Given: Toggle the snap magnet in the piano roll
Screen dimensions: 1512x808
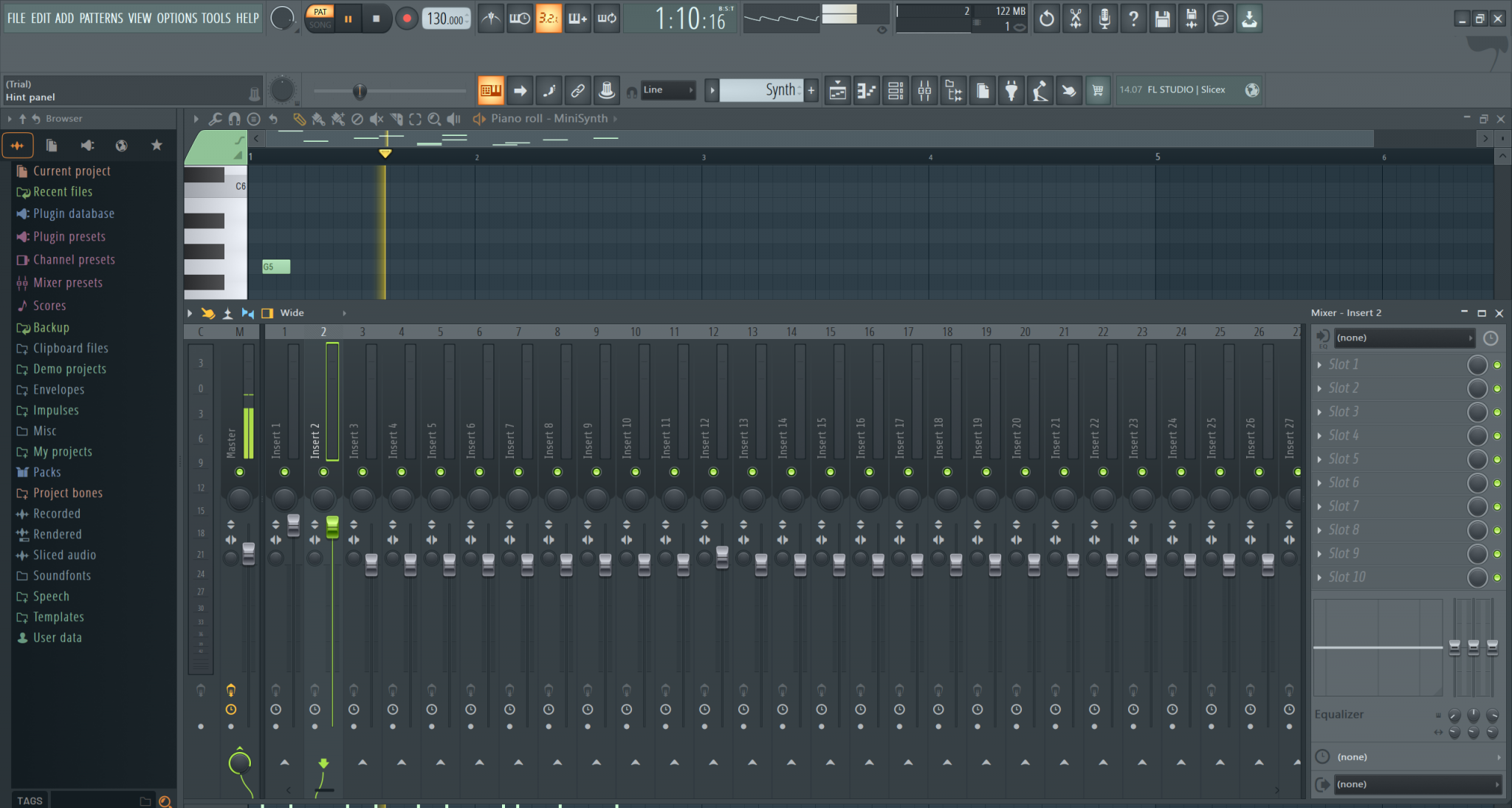Looking at the screenshot, I should tap(235, 119).
